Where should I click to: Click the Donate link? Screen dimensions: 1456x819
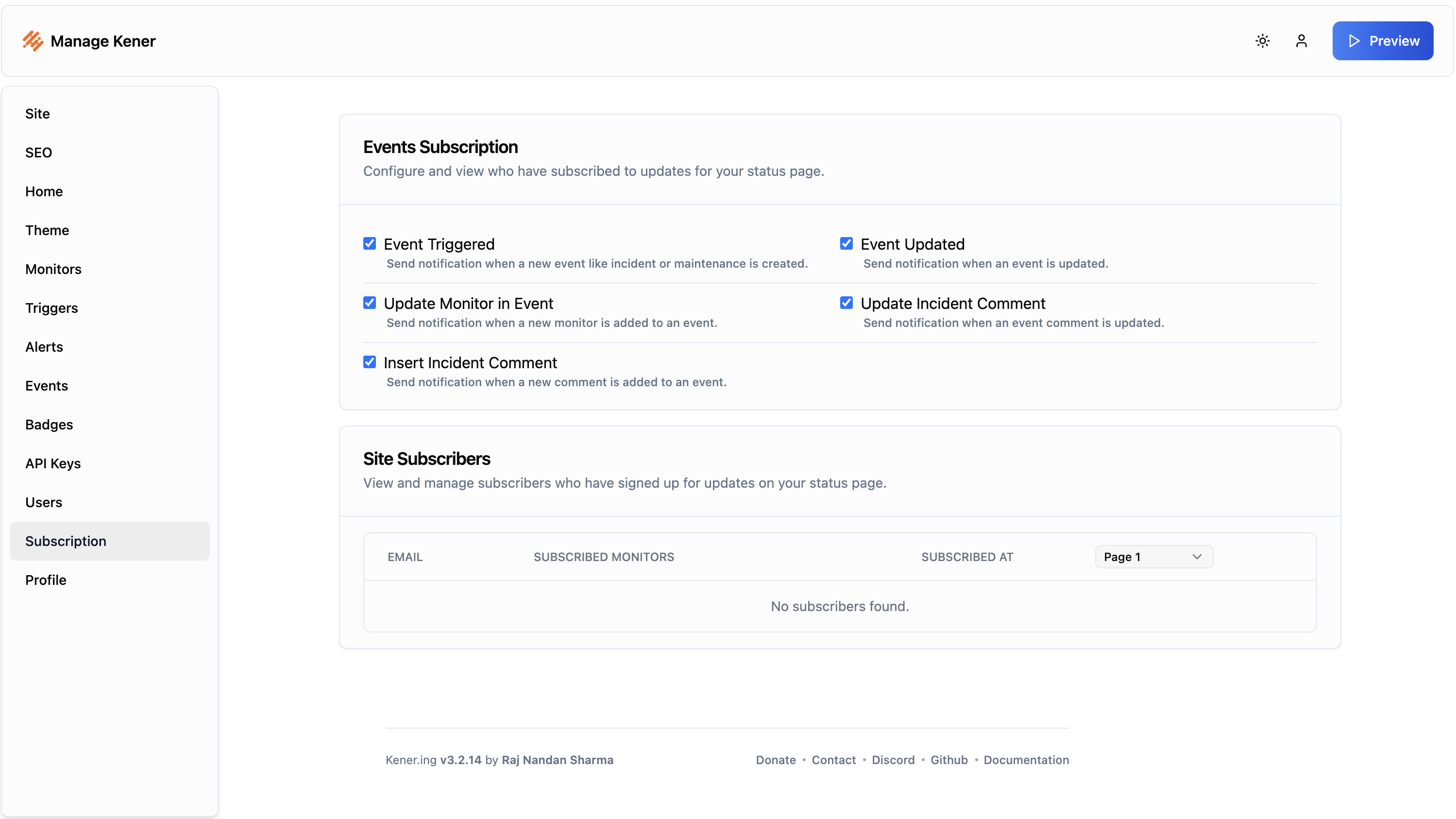pyautogui.click(x=776, y=760)
